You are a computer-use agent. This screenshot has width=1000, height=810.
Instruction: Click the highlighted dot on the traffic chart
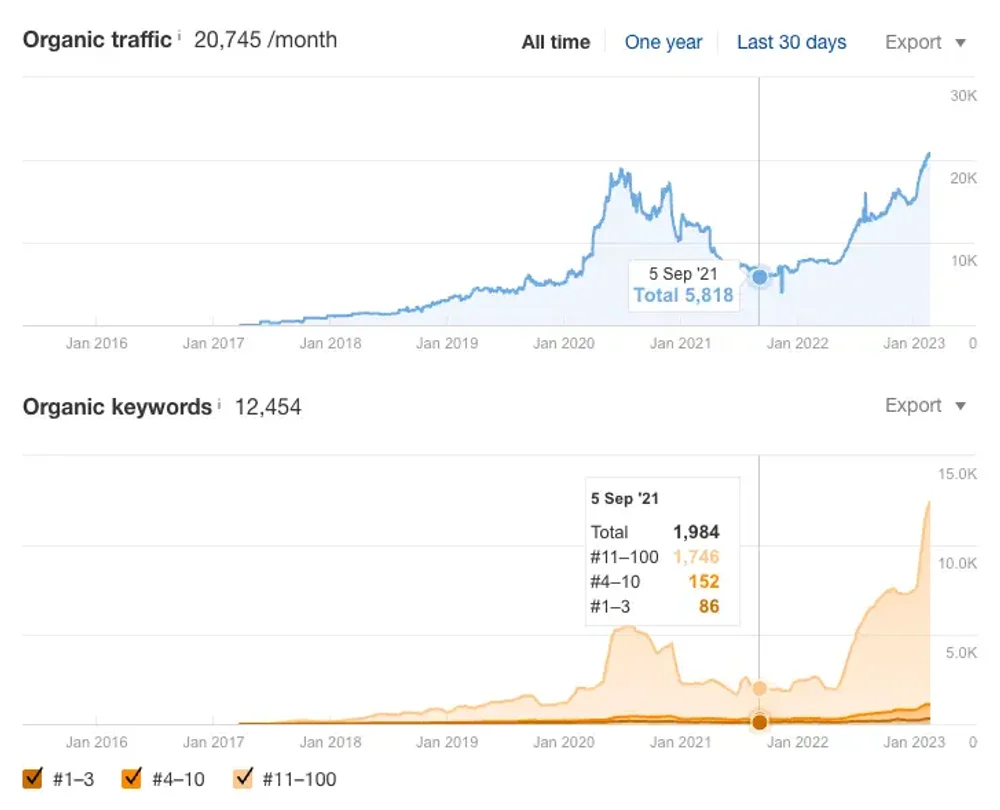click(x=760, y=276)
